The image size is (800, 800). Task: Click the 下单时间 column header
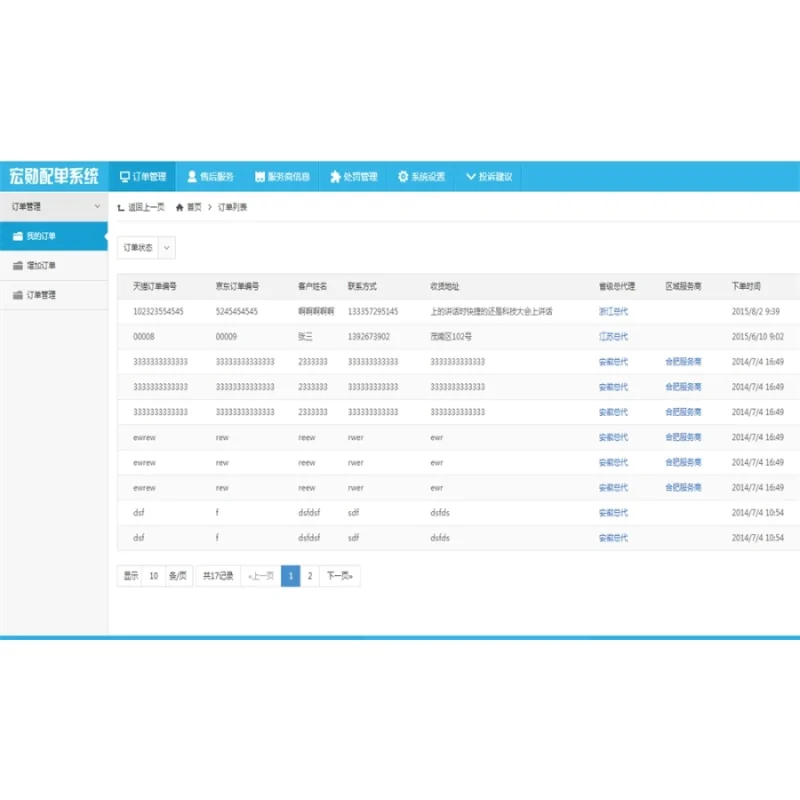pos(746,286)
